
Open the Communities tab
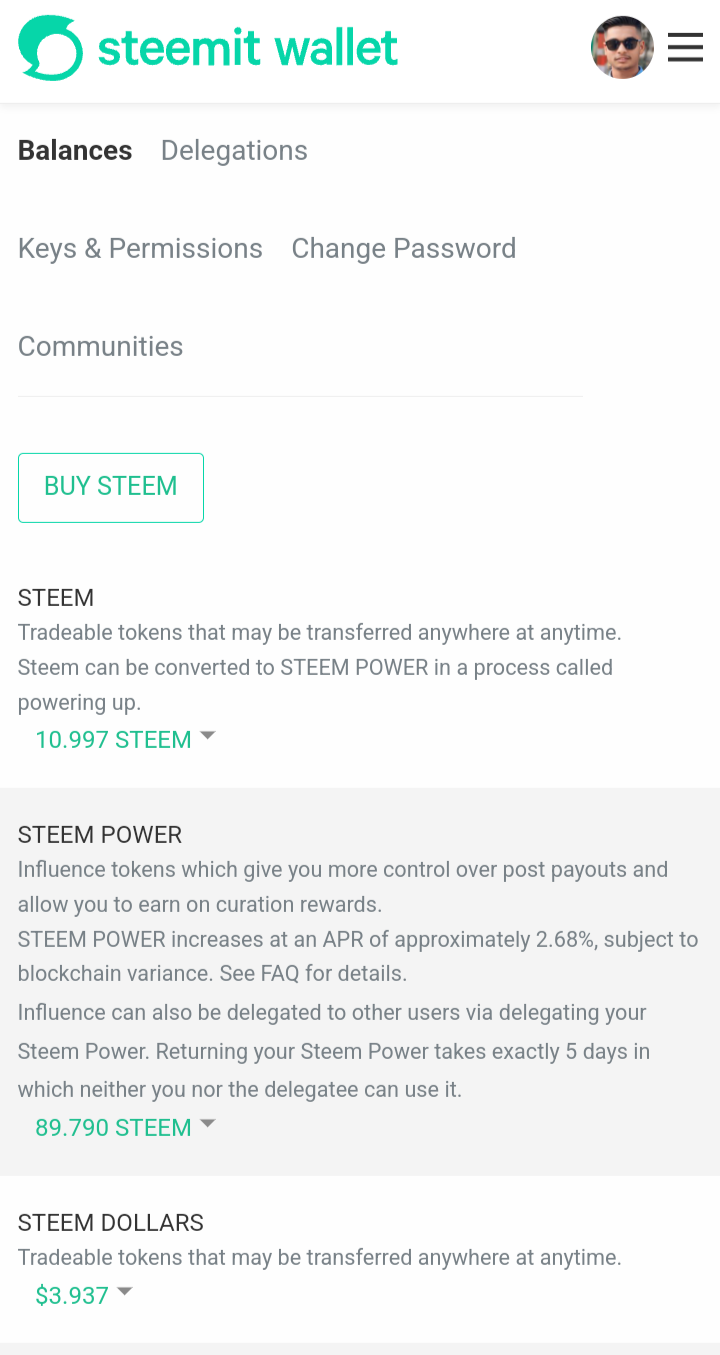[x=101, y=347]
